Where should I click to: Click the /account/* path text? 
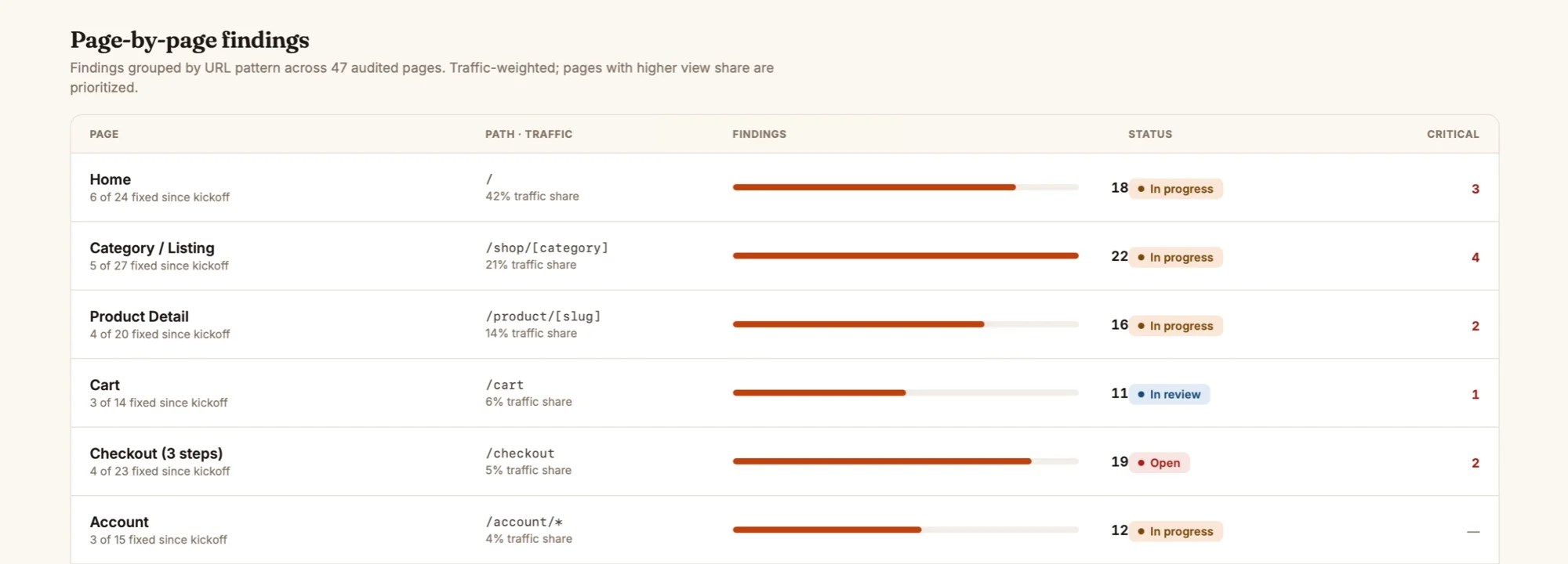pos(524,522)
